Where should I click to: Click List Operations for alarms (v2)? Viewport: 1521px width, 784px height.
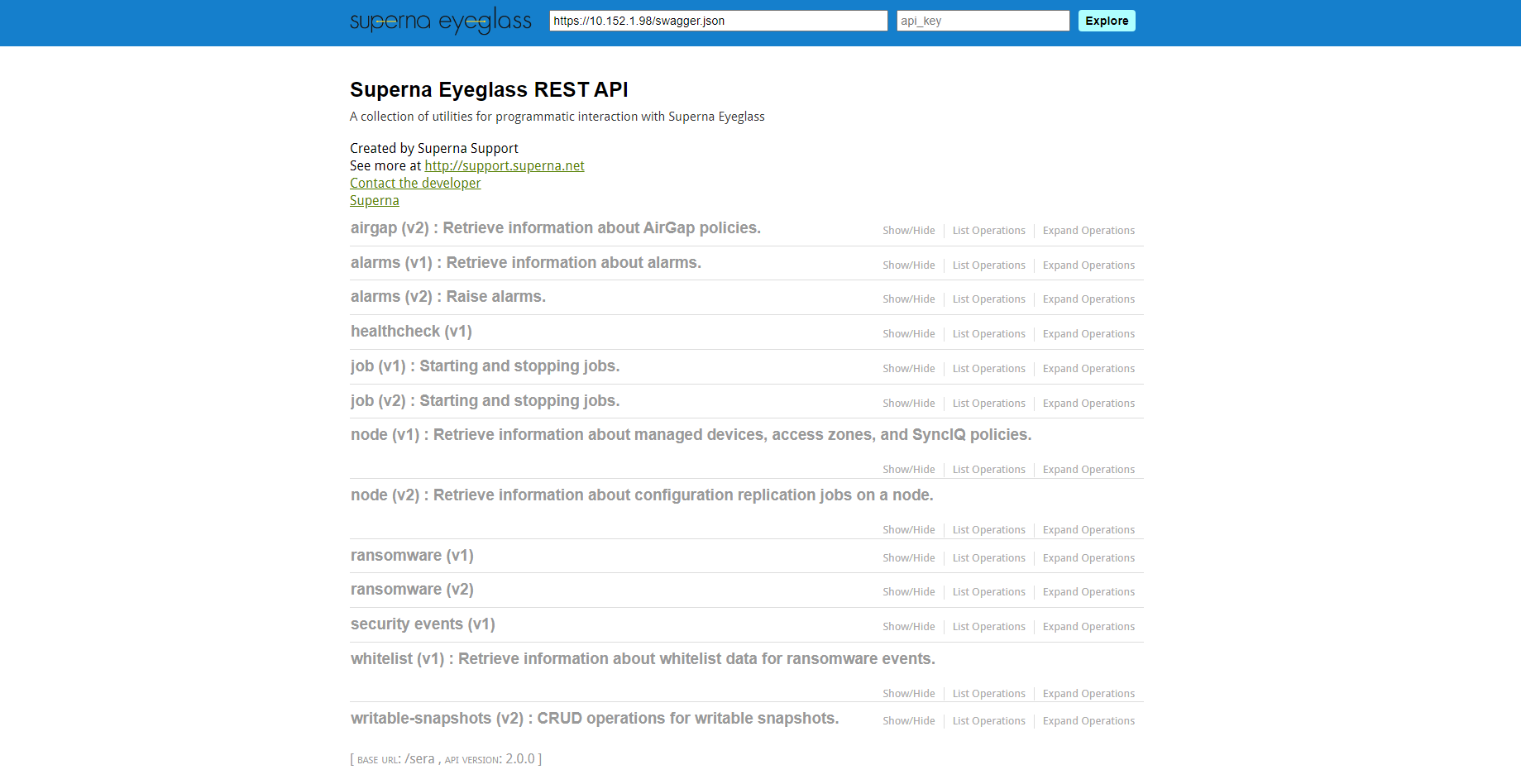point(989,299)
